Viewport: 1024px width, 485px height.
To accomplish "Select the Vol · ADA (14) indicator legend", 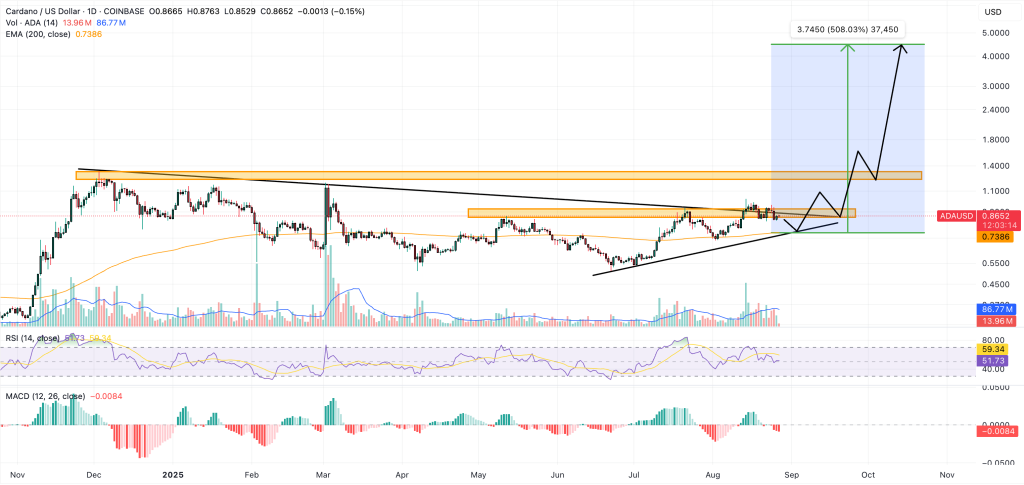I will click(30, 22).
